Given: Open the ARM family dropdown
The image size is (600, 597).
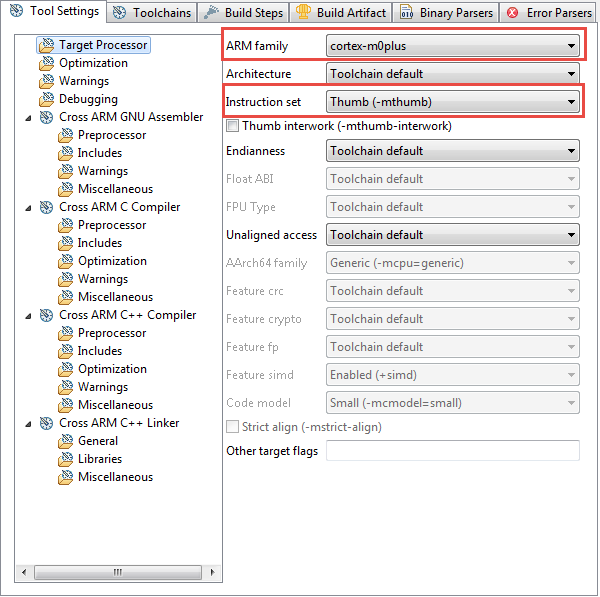Looking at the screenshot, I should [453, 46].
